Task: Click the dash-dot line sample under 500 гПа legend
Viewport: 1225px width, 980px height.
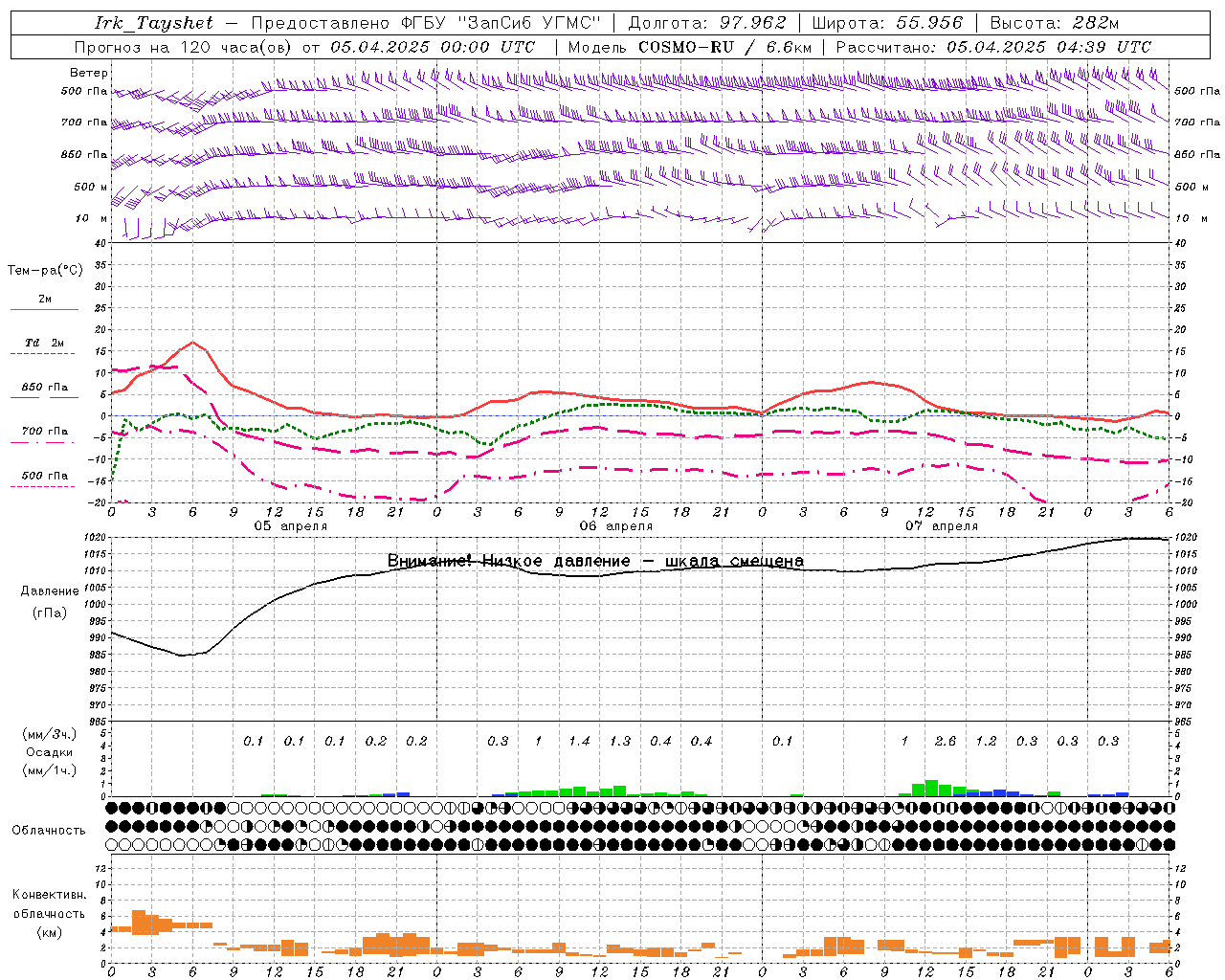Action: point(44,487)
